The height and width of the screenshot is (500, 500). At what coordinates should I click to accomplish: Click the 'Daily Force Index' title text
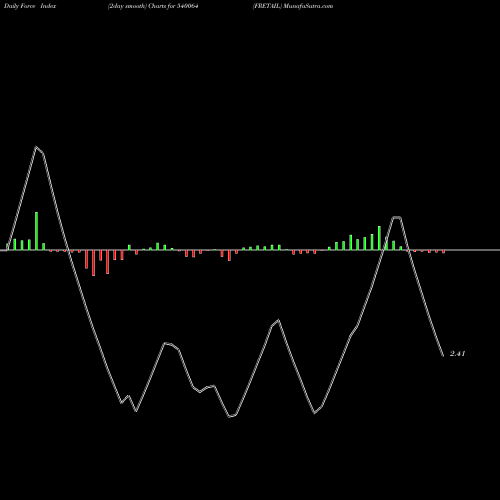click(x=30, y=6)
